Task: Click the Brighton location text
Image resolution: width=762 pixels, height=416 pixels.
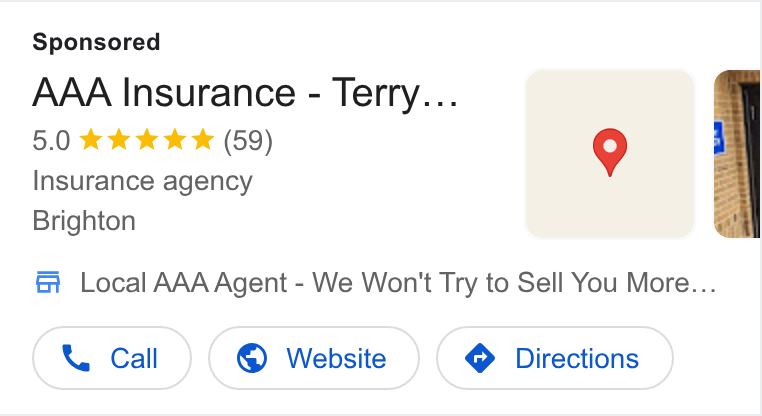Action: coord(84,221)
